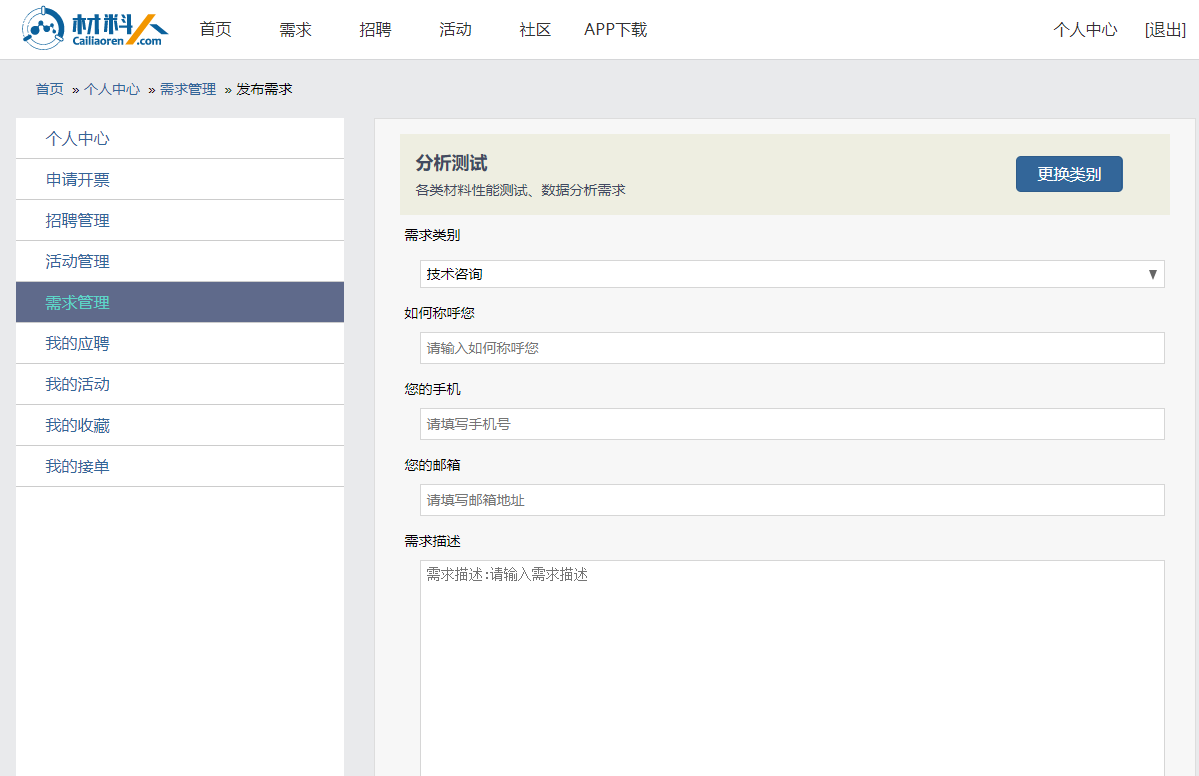
Task: Click into the 您的手机 phone field
Action: [792, 424]
